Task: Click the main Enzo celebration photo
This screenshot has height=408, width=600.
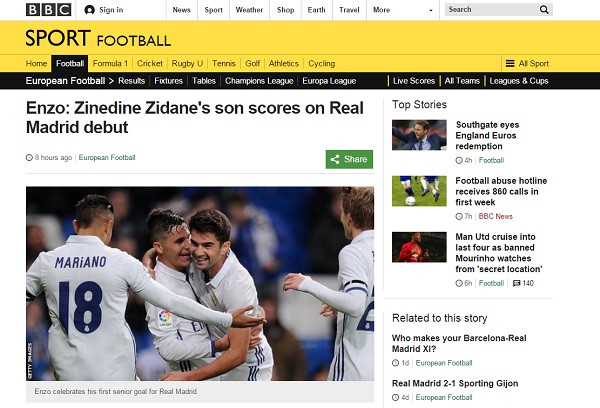Action: point(200,283)
